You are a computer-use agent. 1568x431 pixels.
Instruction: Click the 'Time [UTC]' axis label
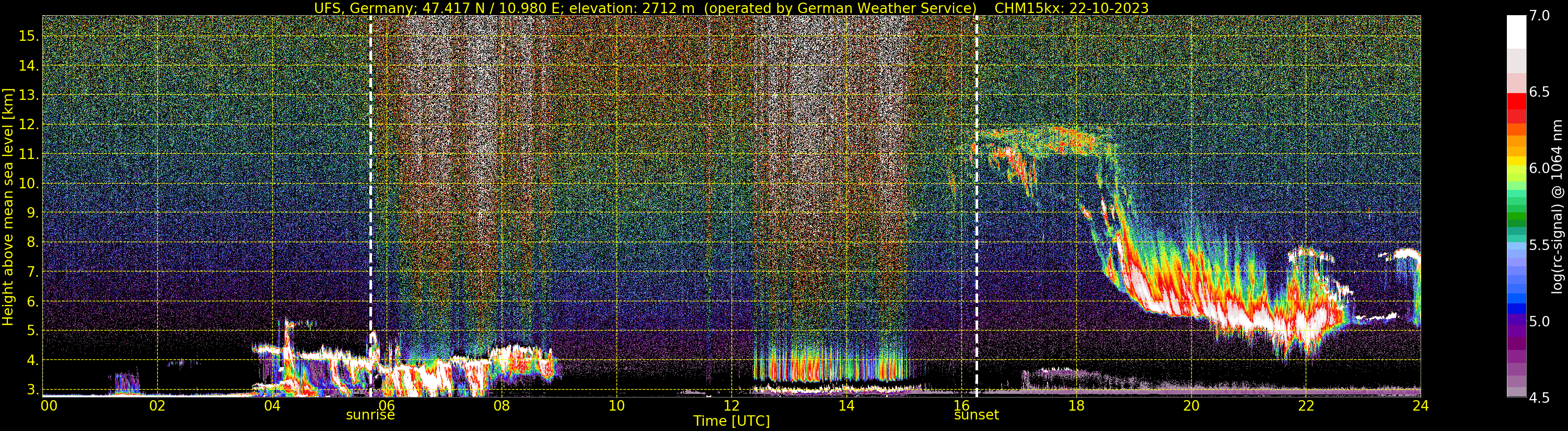731,421
